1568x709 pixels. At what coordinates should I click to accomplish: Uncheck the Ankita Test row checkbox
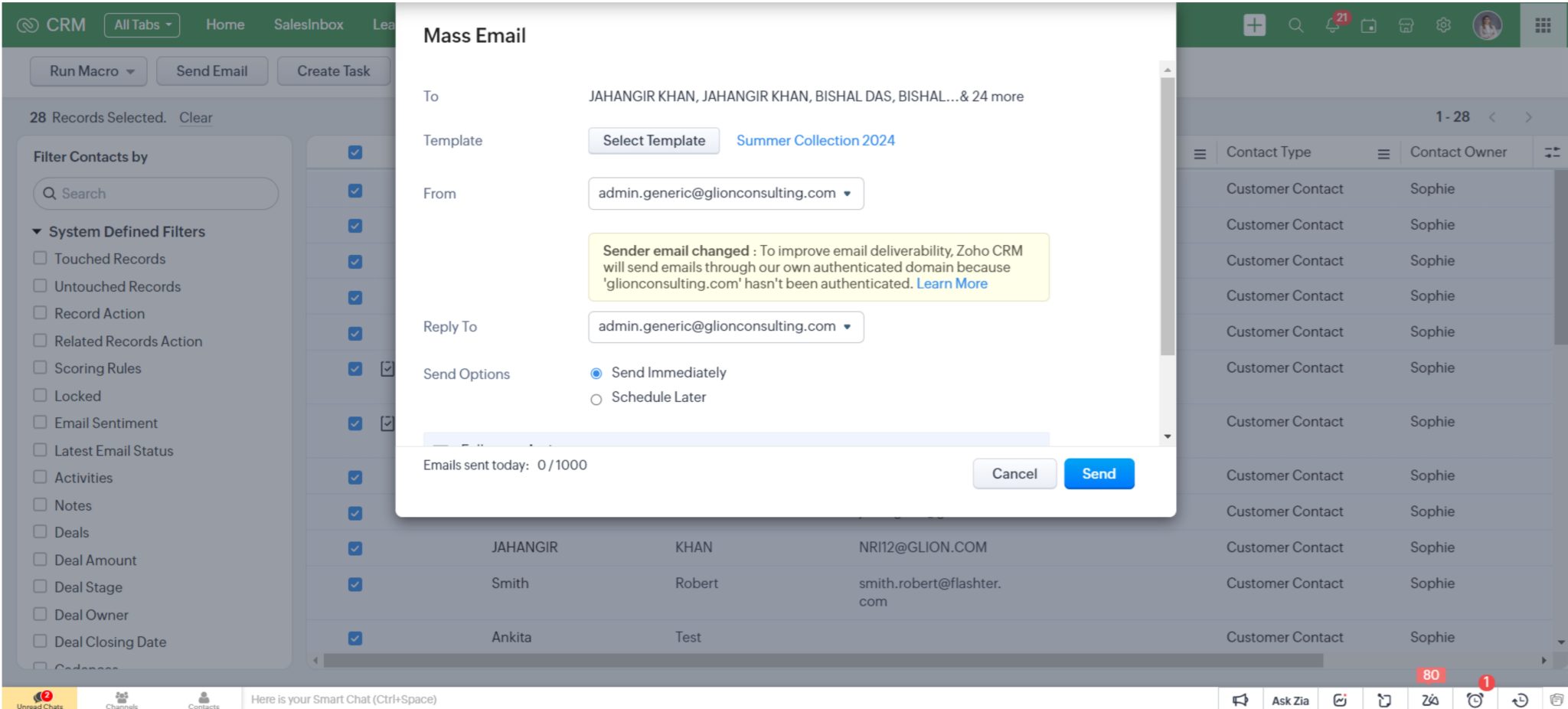point(354,638)
